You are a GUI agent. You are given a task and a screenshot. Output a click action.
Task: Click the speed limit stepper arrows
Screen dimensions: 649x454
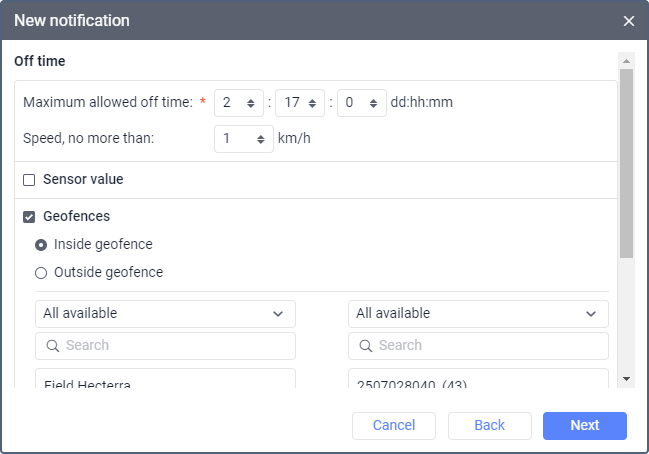261,139
